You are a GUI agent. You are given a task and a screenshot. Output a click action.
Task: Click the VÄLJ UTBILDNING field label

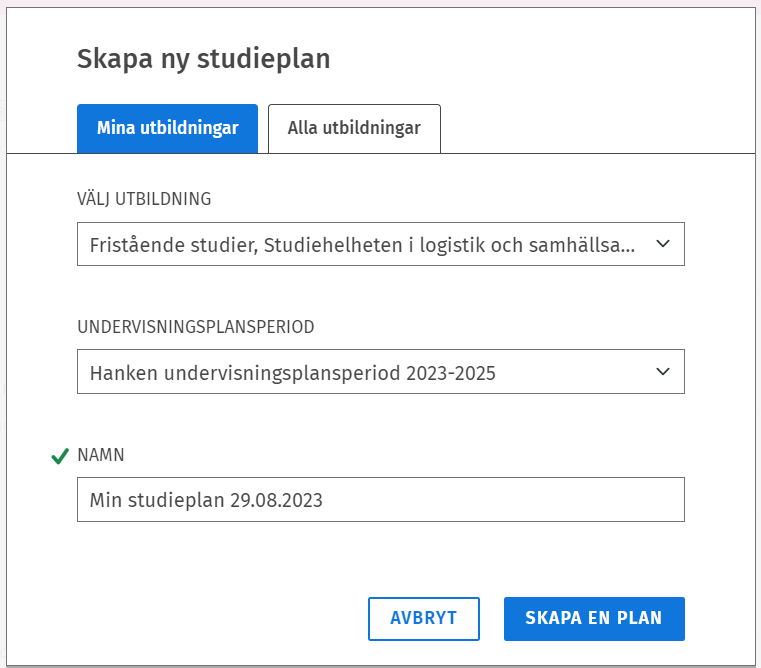click(144, 199)
